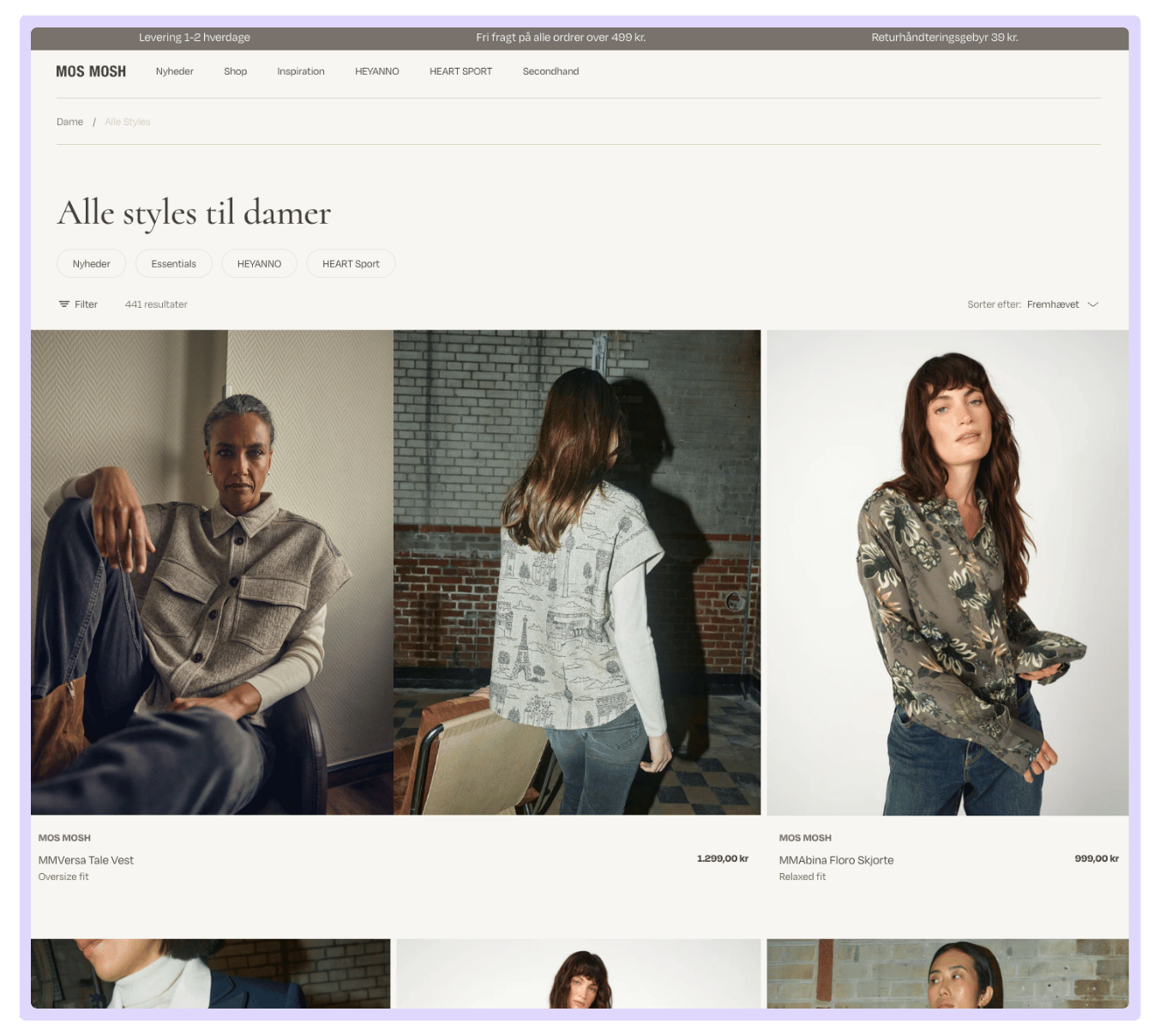The image size is (1160, 1036).
Task: Click the floral shirt product image
Action: [947, 573]
